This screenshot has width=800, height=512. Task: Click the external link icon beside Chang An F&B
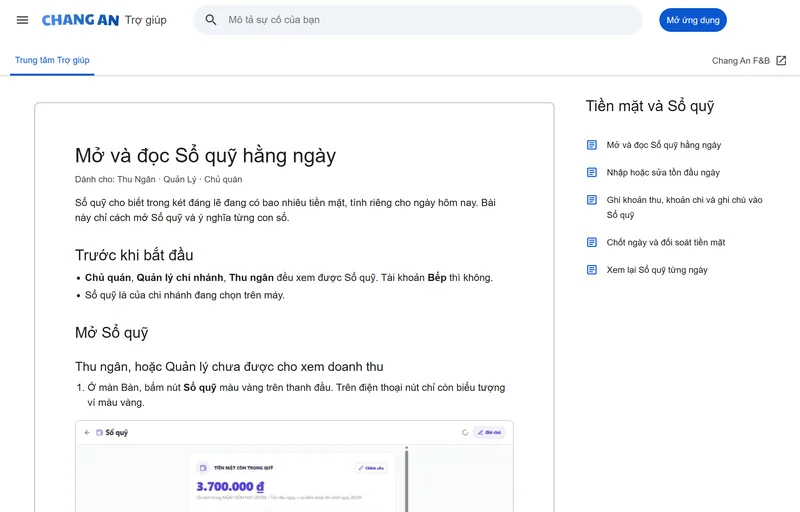coord(781,61)
